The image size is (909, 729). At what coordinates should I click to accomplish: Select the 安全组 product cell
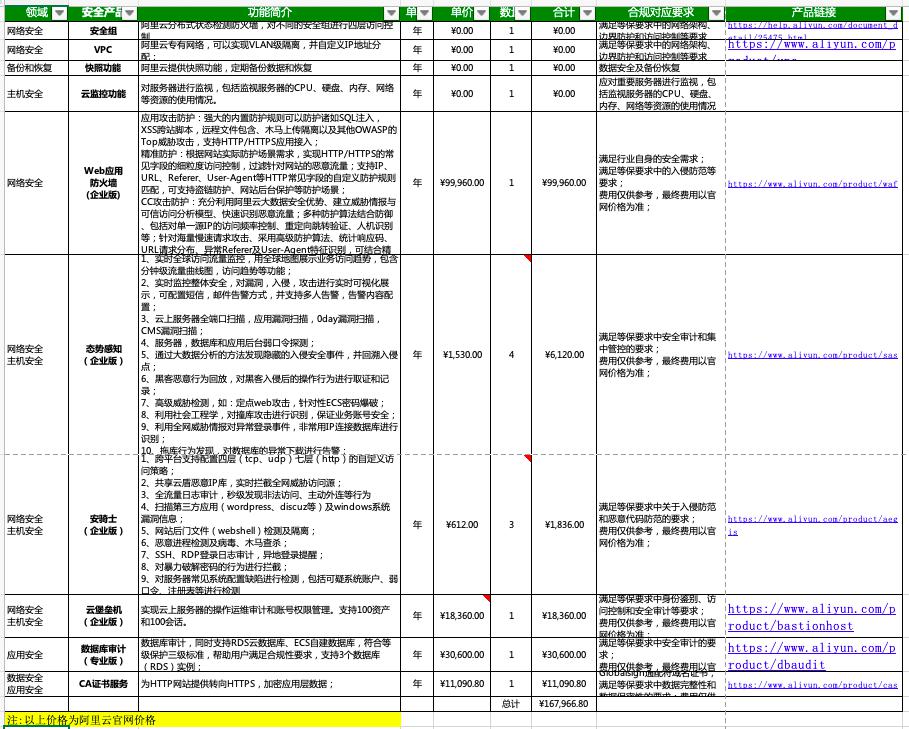coord(103,31)
